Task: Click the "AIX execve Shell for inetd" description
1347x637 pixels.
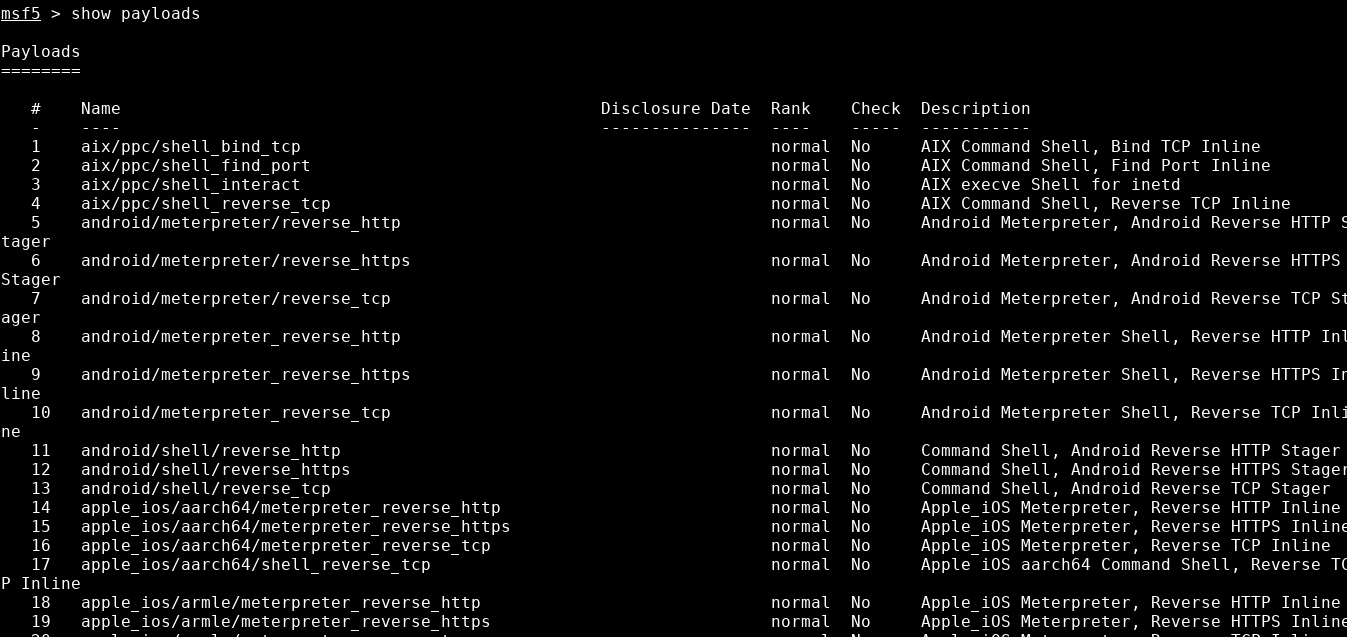Action: pos(1050,185)
